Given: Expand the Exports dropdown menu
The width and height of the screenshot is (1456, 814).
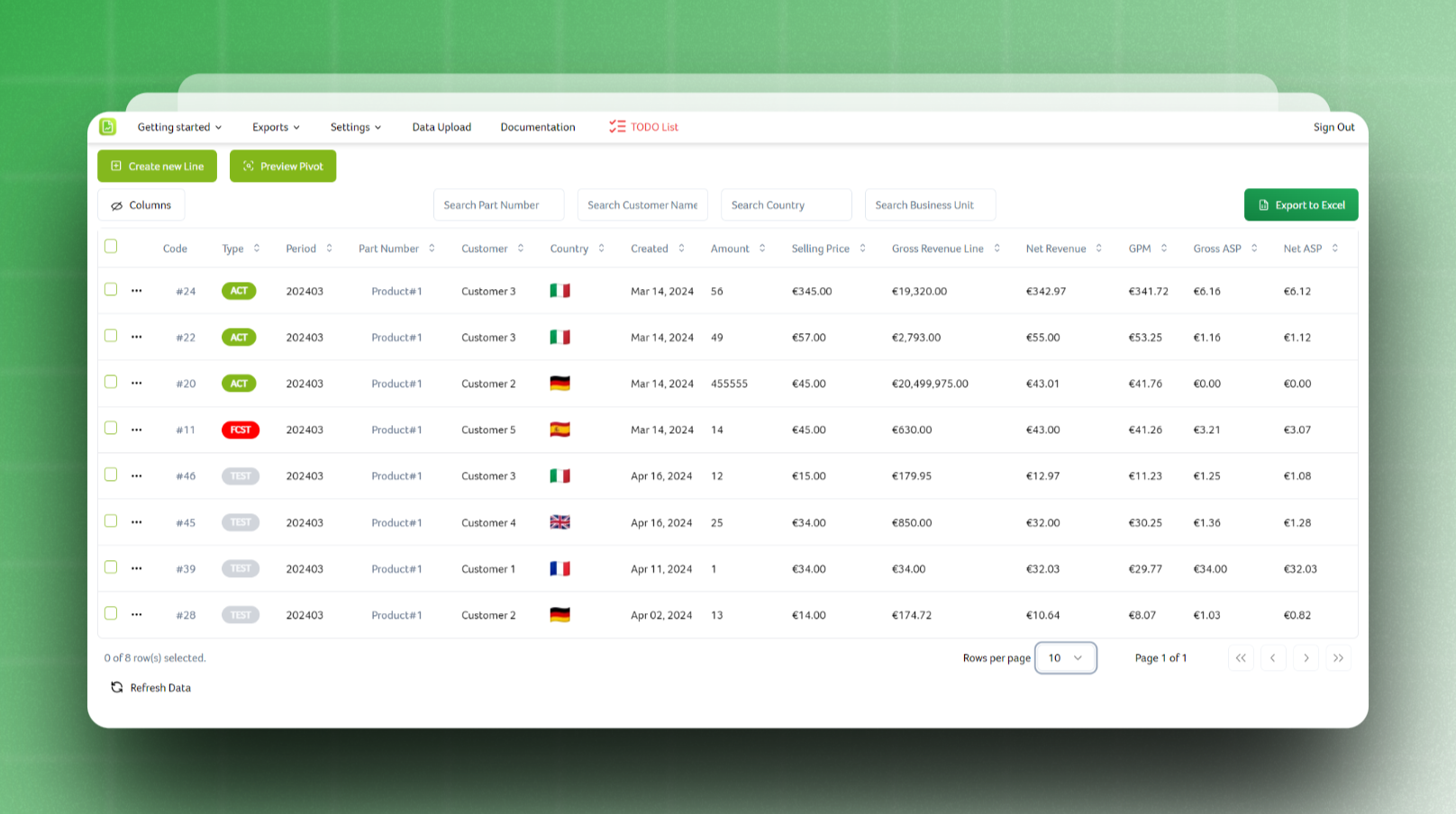Looking at the screenshot, I should (x=276, y=127).
